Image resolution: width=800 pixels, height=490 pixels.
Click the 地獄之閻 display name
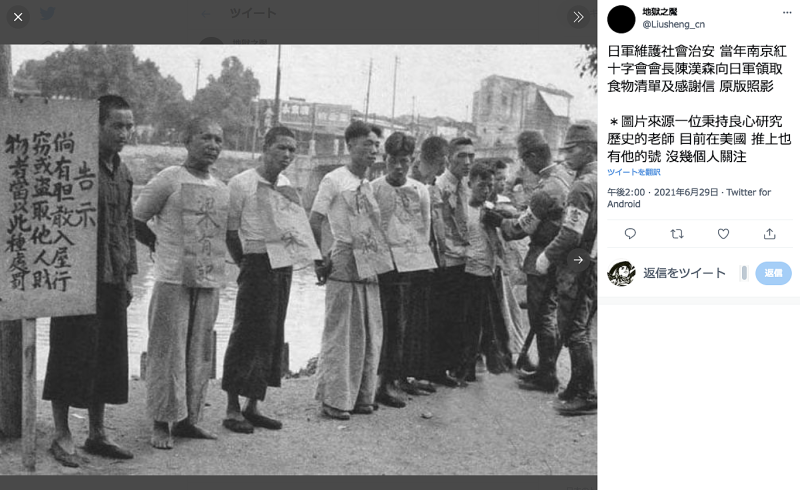coord(659,12)
